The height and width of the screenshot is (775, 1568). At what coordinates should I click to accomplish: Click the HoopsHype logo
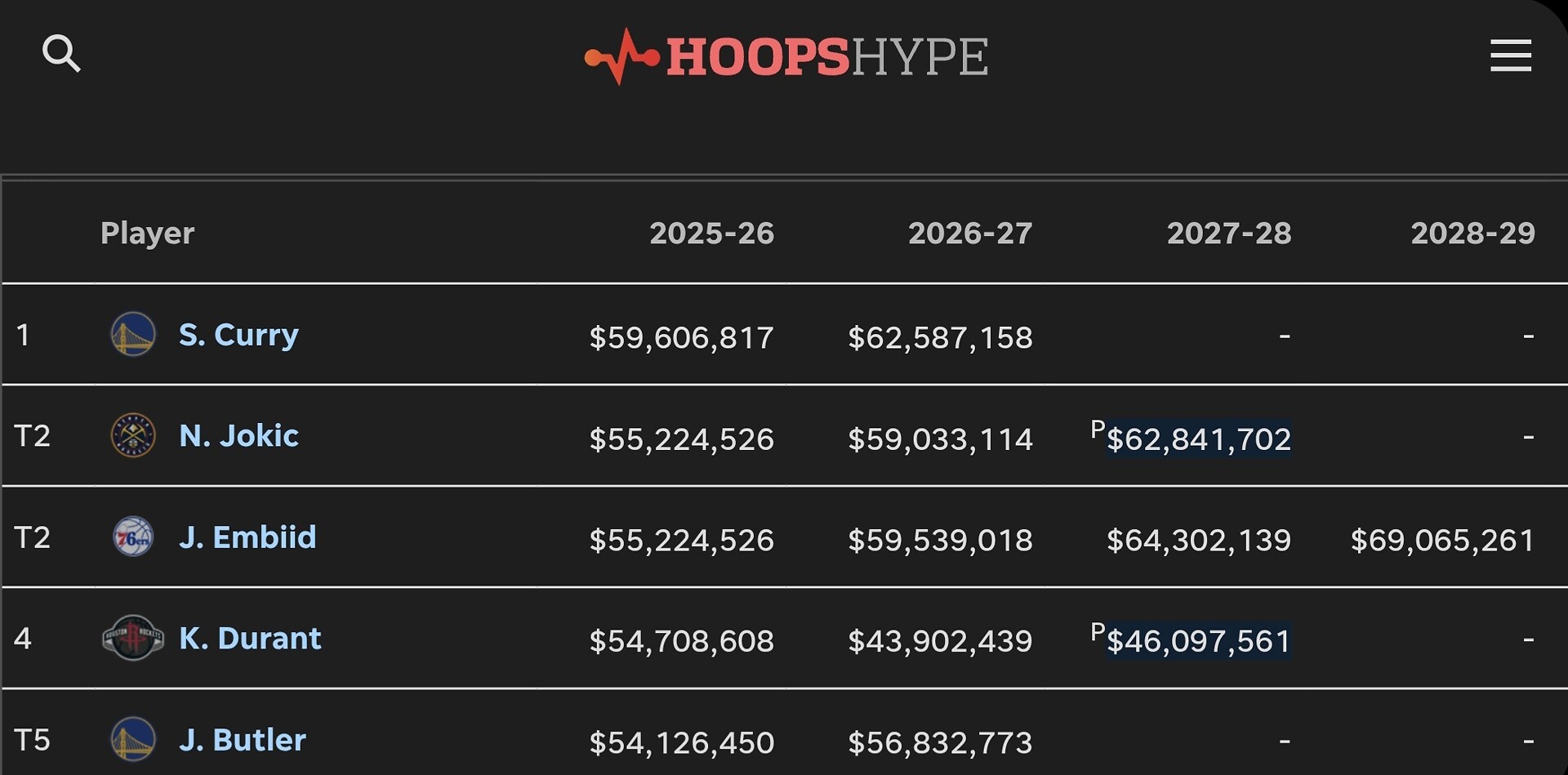(x=786, y=56)
